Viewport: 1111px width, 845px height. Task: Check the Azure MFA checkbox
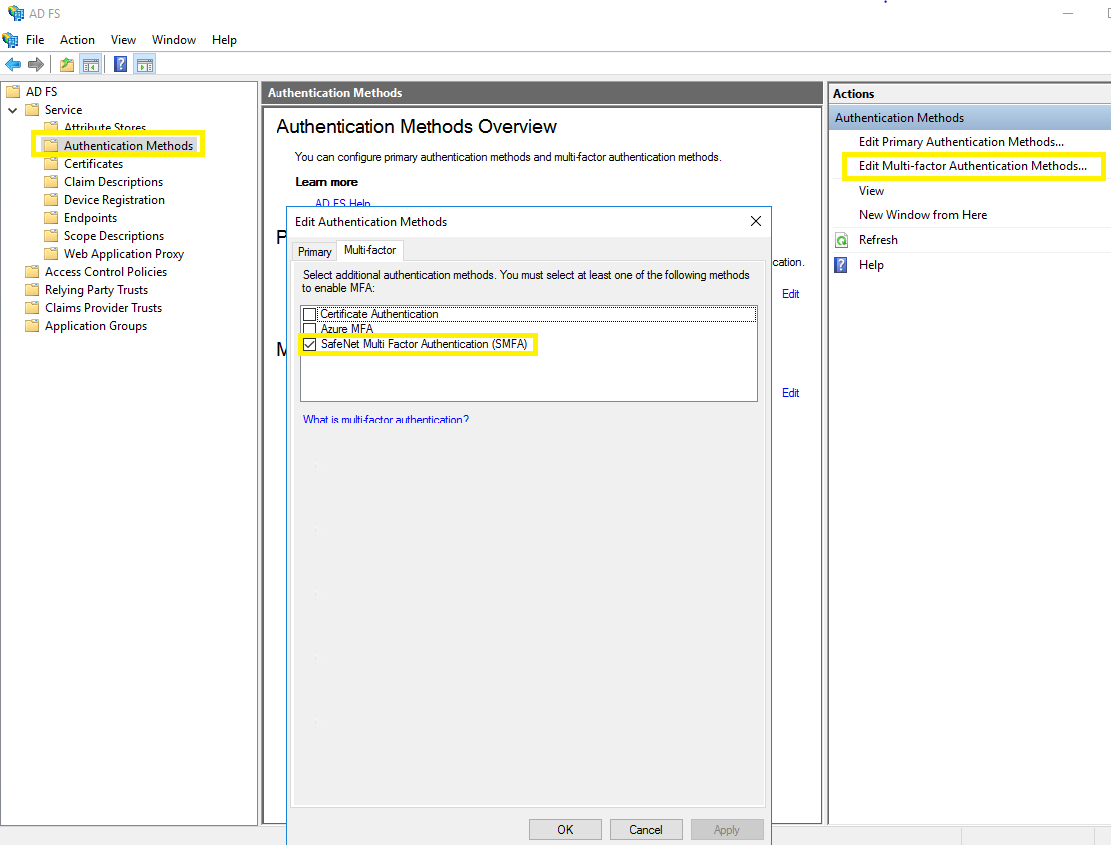[310, 329]
